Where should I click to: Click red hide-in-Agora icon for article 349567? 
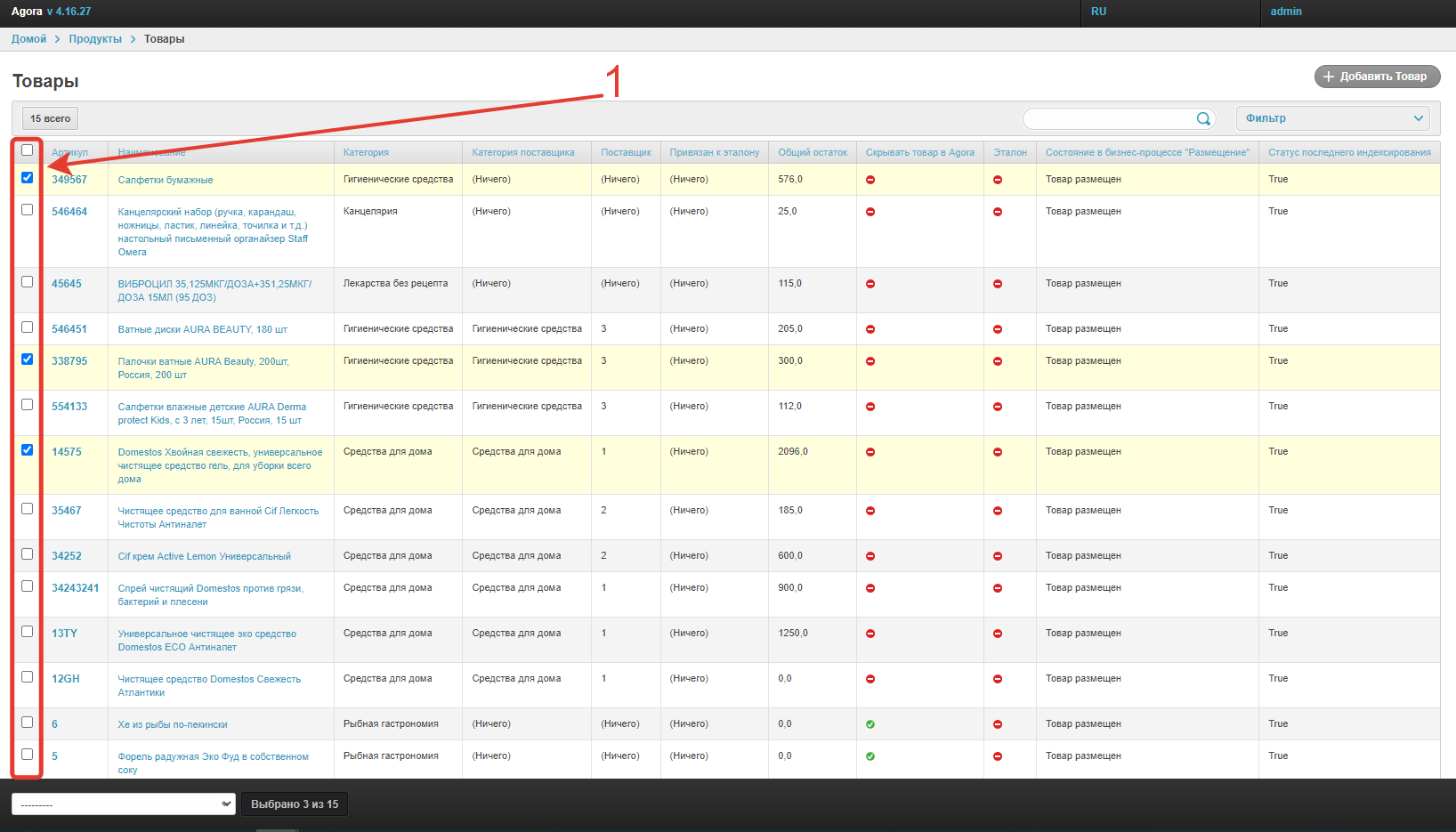[870, 180]
